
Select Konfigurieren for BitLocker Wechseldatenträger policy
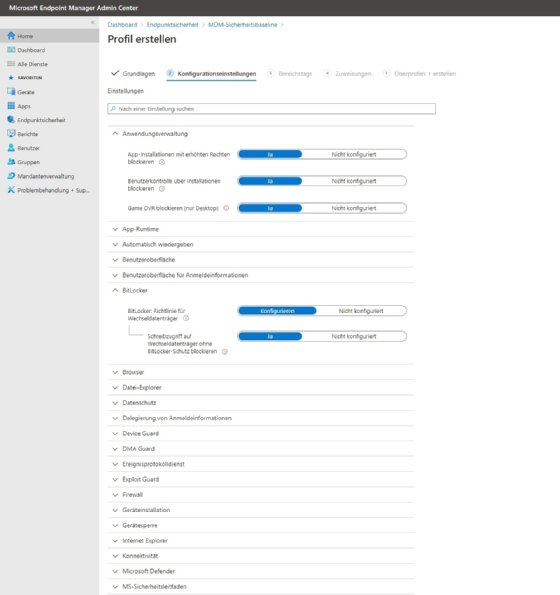pos(277,311)
